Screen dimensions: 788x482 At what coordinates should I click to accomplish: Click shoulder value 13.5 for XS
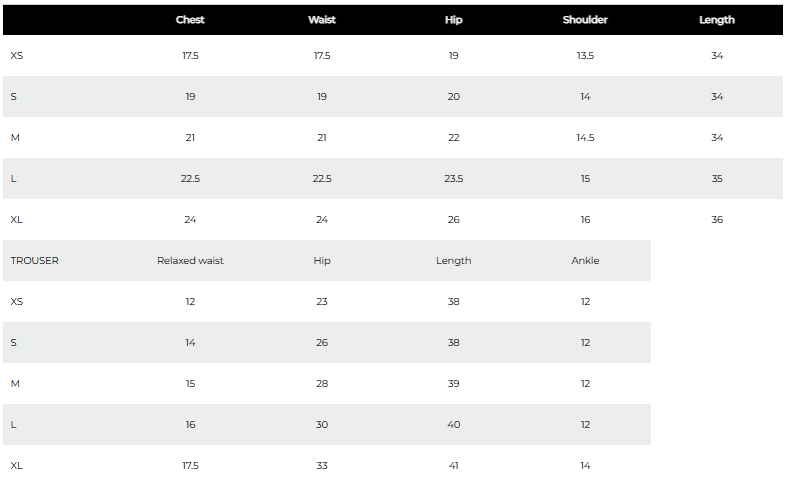point(585,55)
